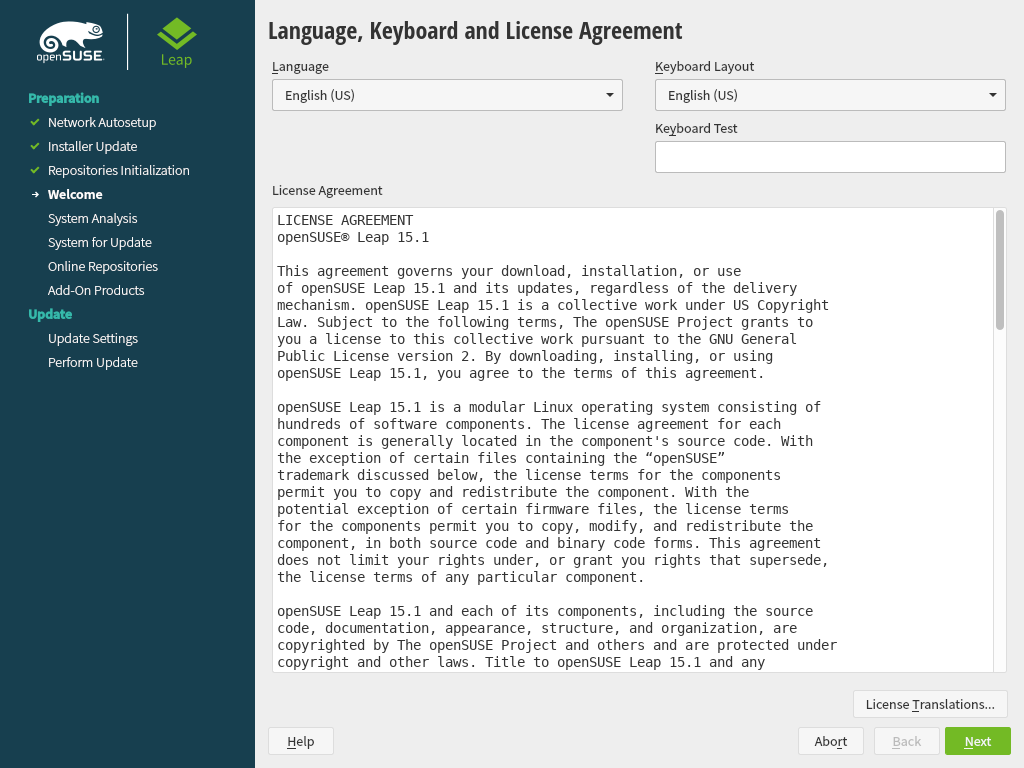Focus the Keyboard Test input field

(830, 157)
